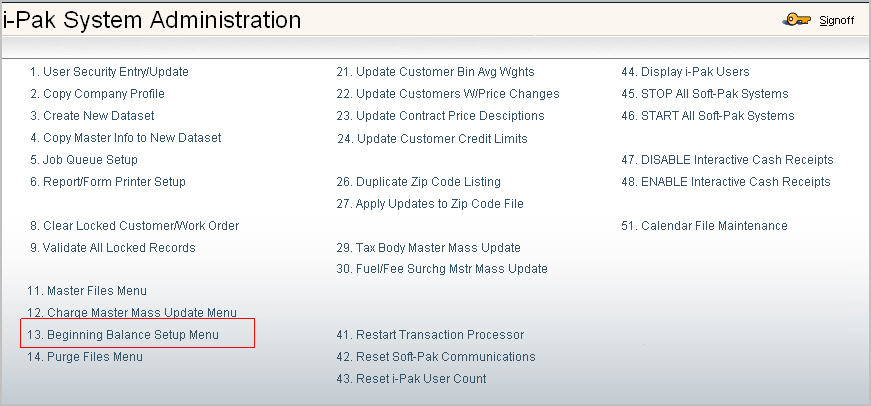
Task: Open Create New Dataset
Action: pos(92,116)
